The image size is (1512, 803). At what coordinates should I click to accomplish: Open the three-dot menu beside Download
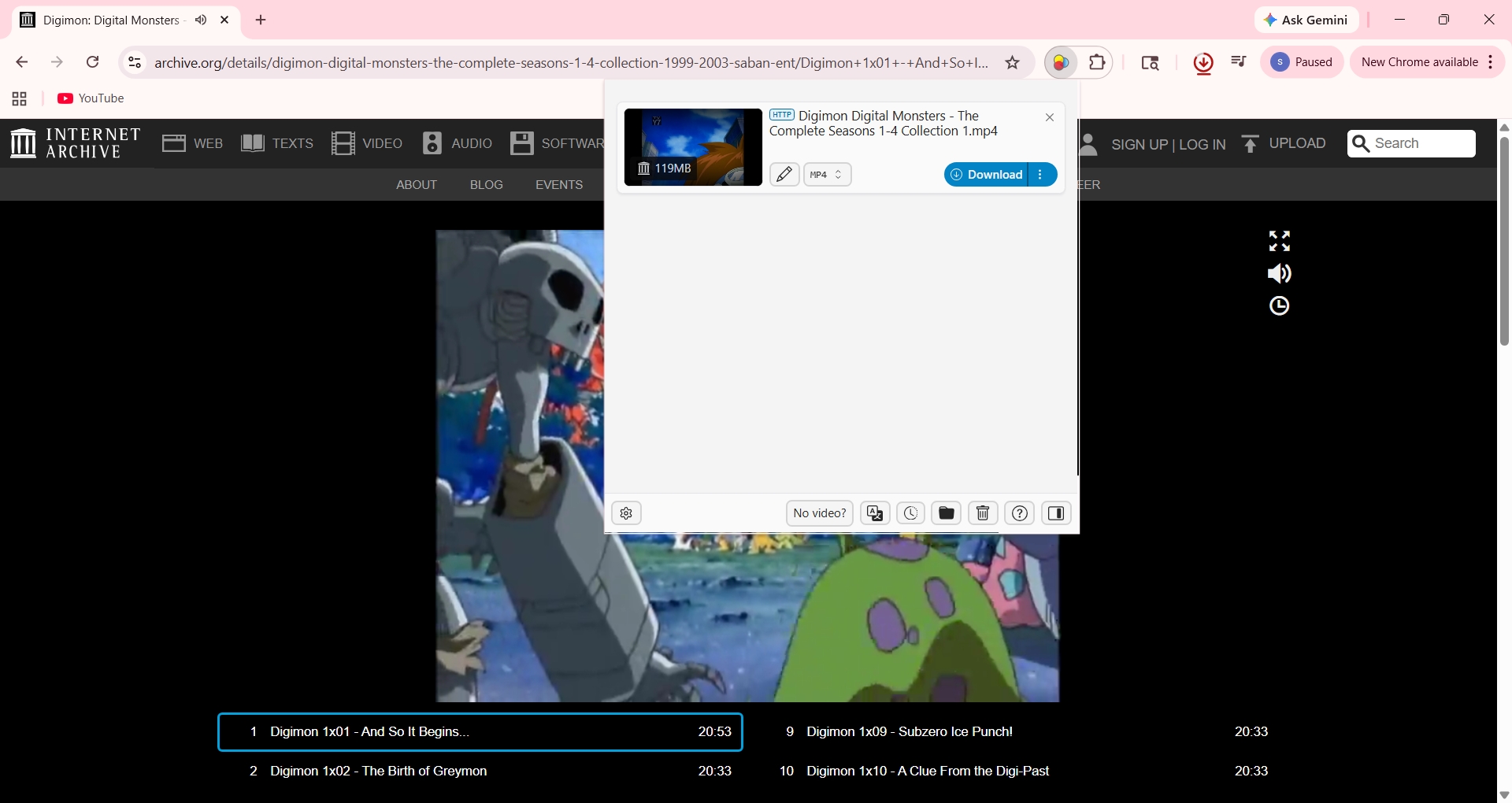tap(1042, 174)
